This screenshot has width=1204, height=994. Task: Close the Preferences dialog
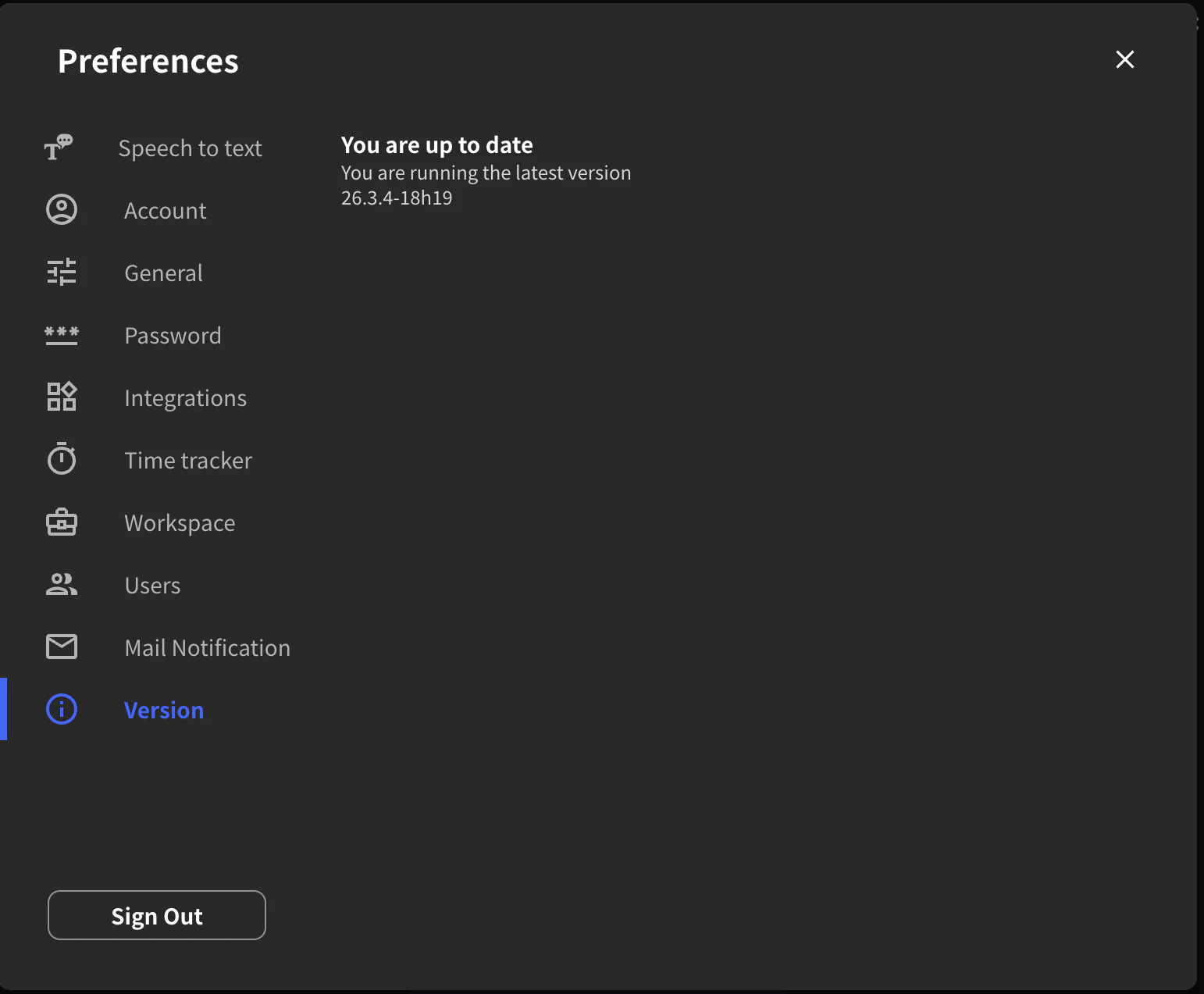point(1124,59)
